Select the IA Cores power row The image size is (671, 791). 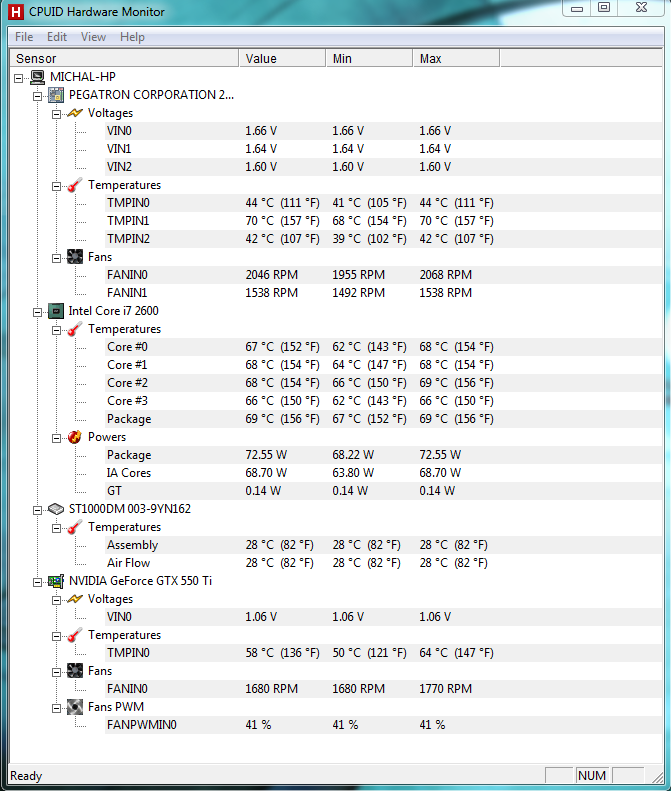(383, 473)
